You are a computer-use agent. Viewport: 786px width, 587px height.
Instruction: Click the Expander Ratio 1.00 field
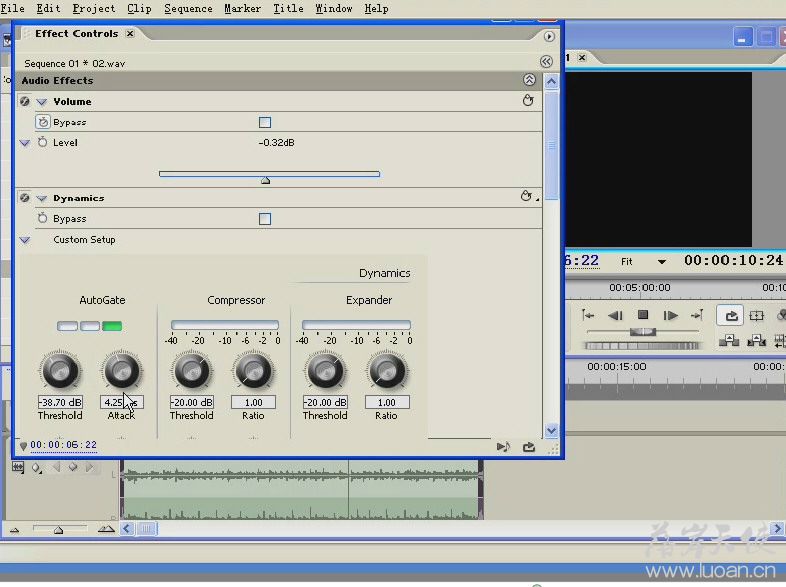point(386,402)
